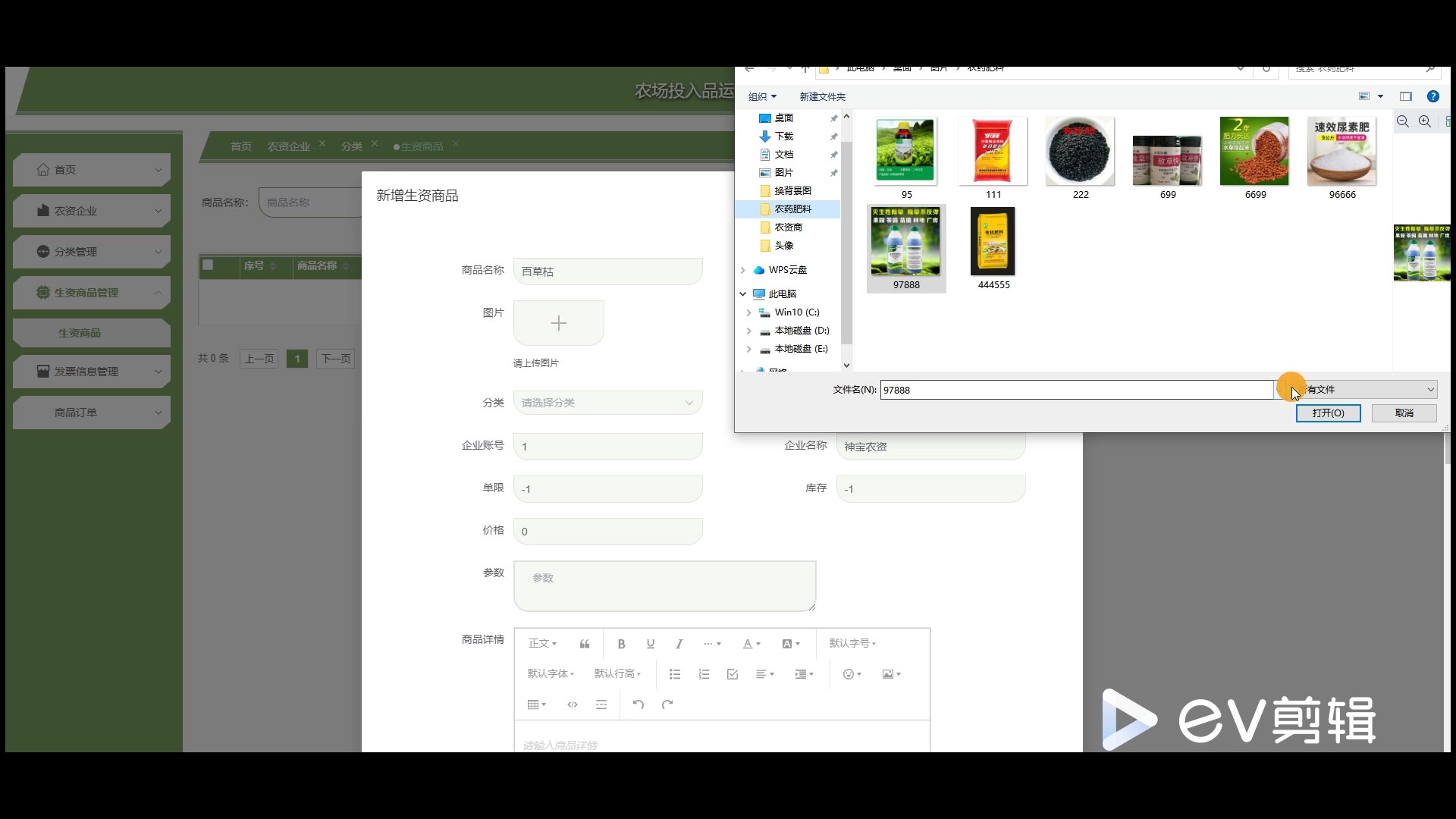Click the 商品名称 field containing 百草枯
Screen dimensions: 1456x819
pos(608,271)
